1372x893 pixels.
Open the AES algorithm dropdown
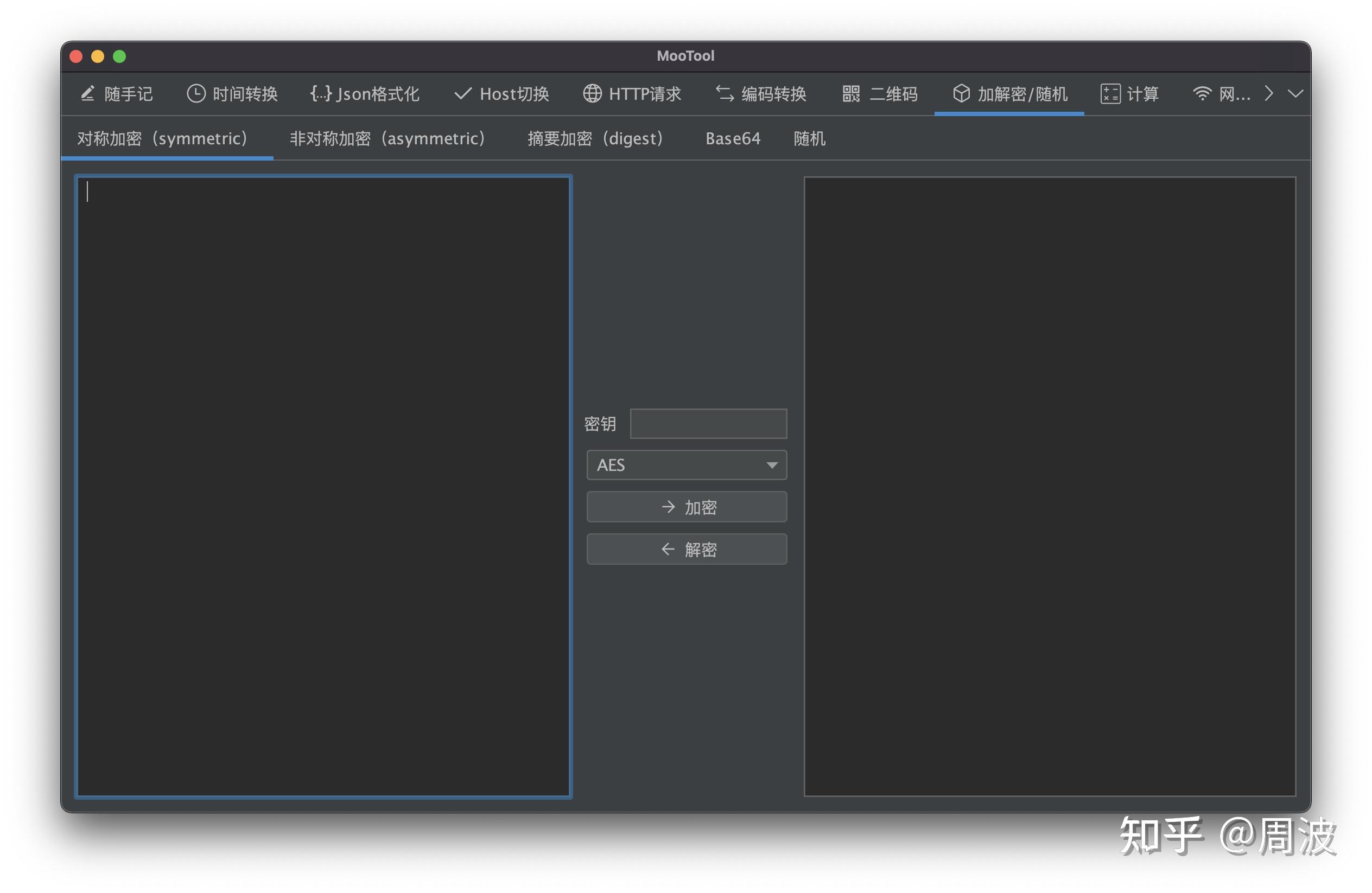pos(686,465)
